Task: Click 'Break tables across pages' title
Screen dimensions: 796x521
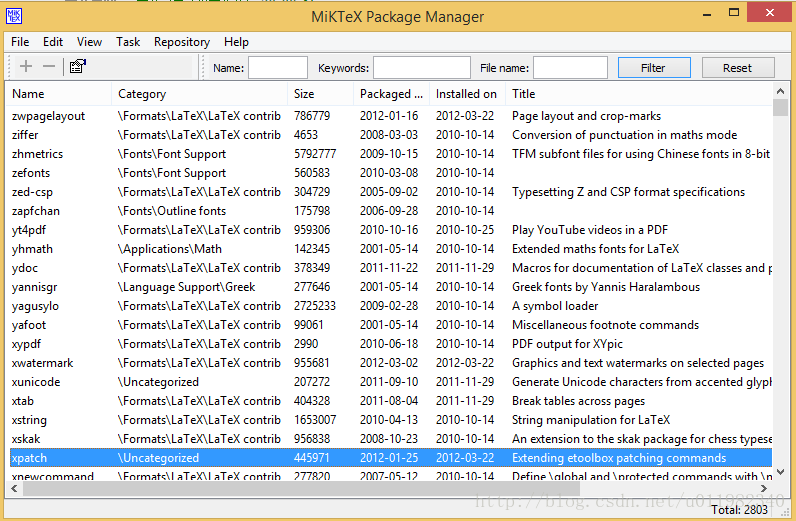Action: pos(578,401)
